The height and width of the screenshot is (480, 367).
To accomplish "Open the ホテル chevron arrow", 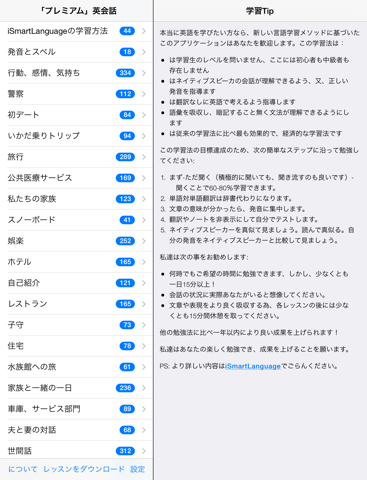I will tap(144, 262).
